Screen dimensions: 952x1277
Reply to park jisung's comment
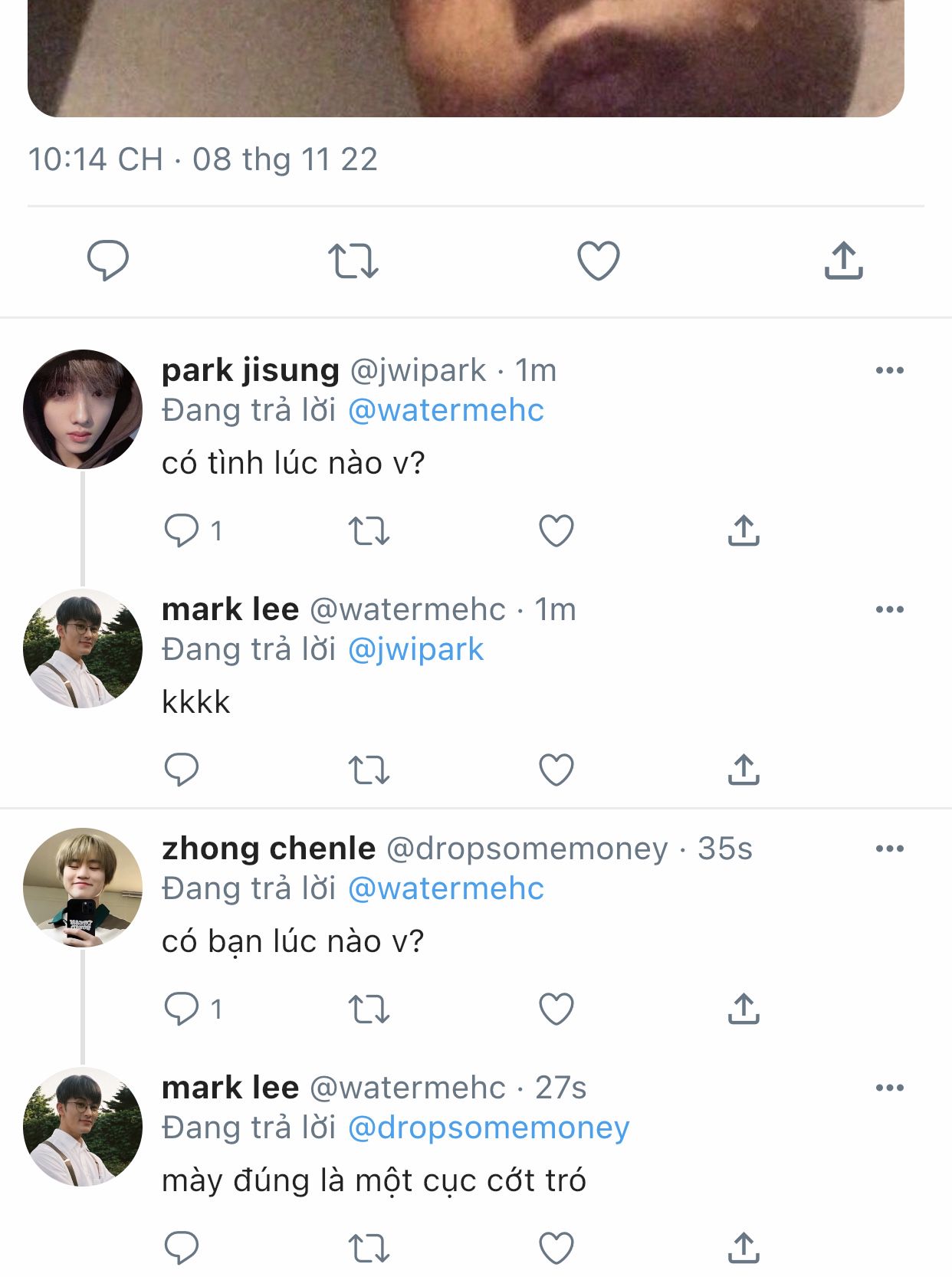point(182,530)
